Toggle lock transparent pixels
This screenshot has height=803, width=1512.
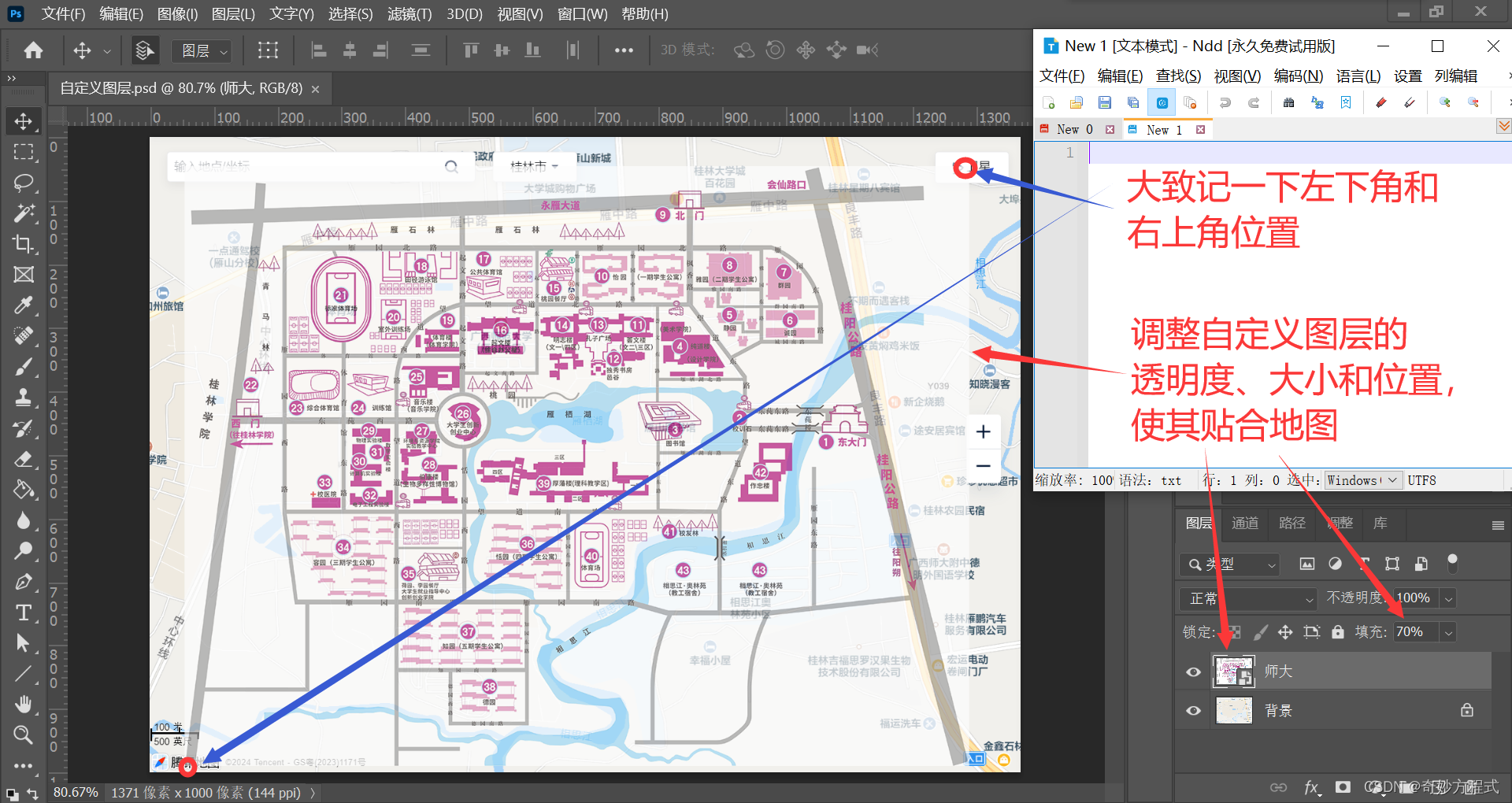pos(1233,631)
